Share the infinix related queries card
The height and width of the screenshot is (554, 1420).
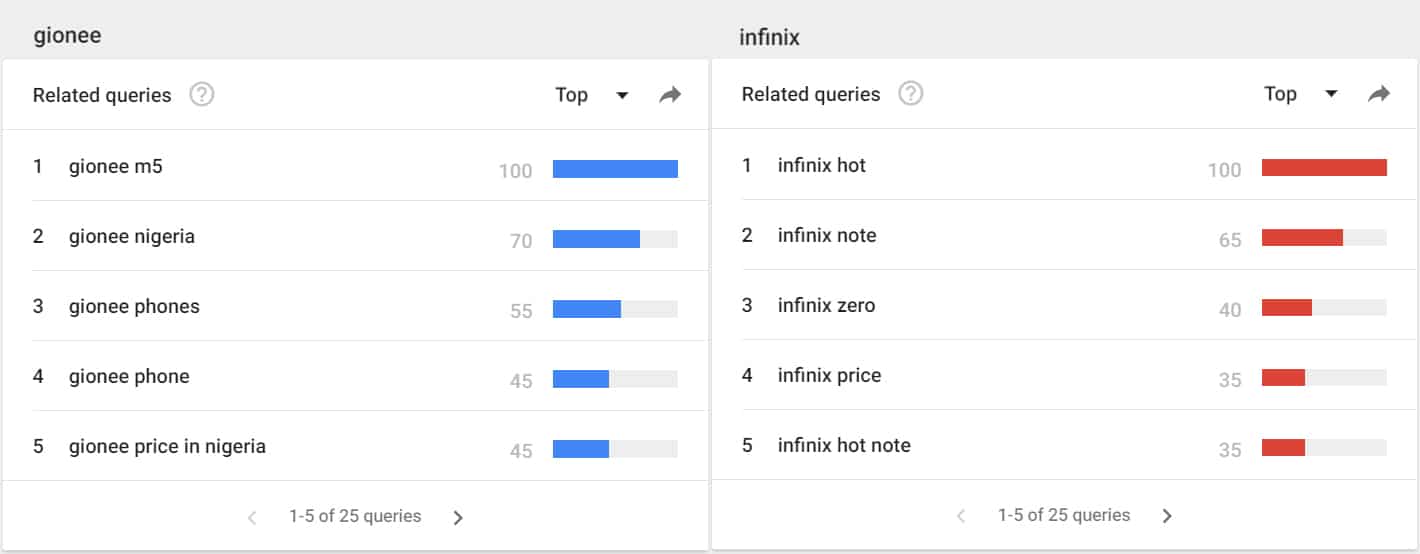click(x=1379, y=94)
